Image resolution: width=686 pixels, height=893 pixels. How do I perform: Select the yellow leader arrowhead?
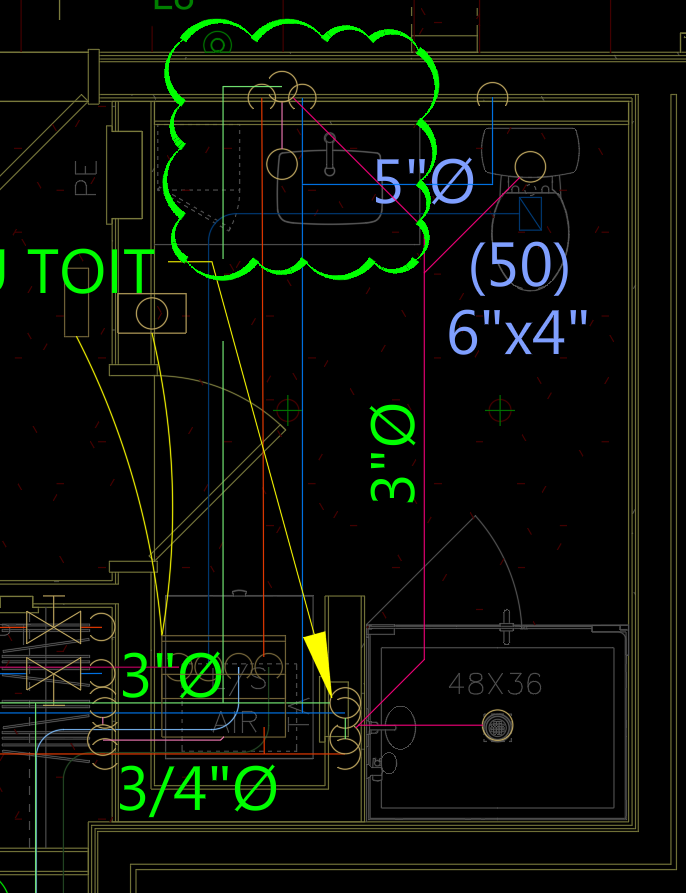319,659
